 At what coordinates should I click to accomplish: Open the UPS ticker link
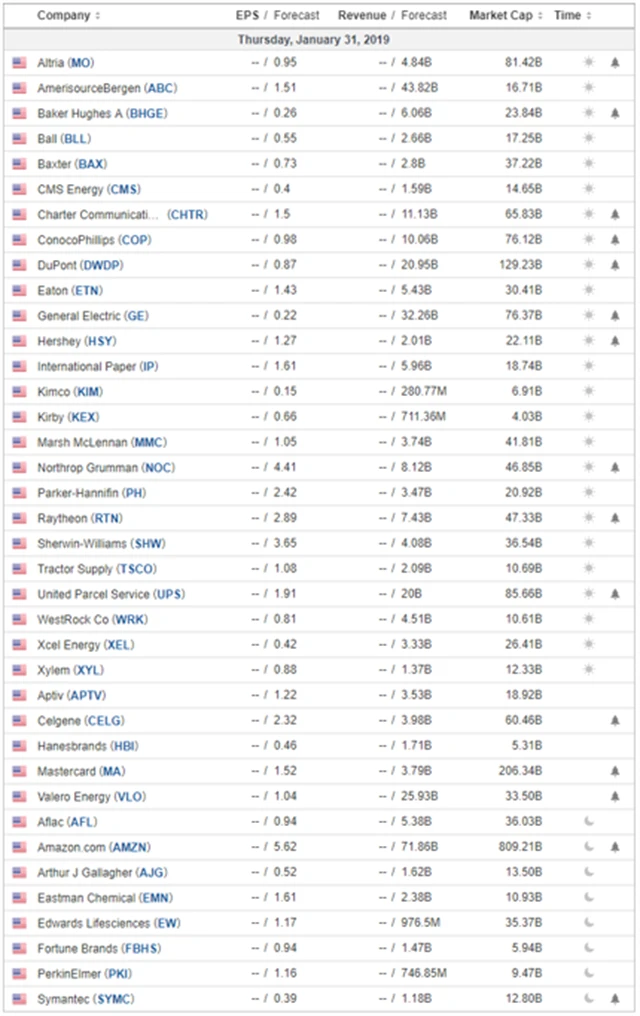point(171,594)
